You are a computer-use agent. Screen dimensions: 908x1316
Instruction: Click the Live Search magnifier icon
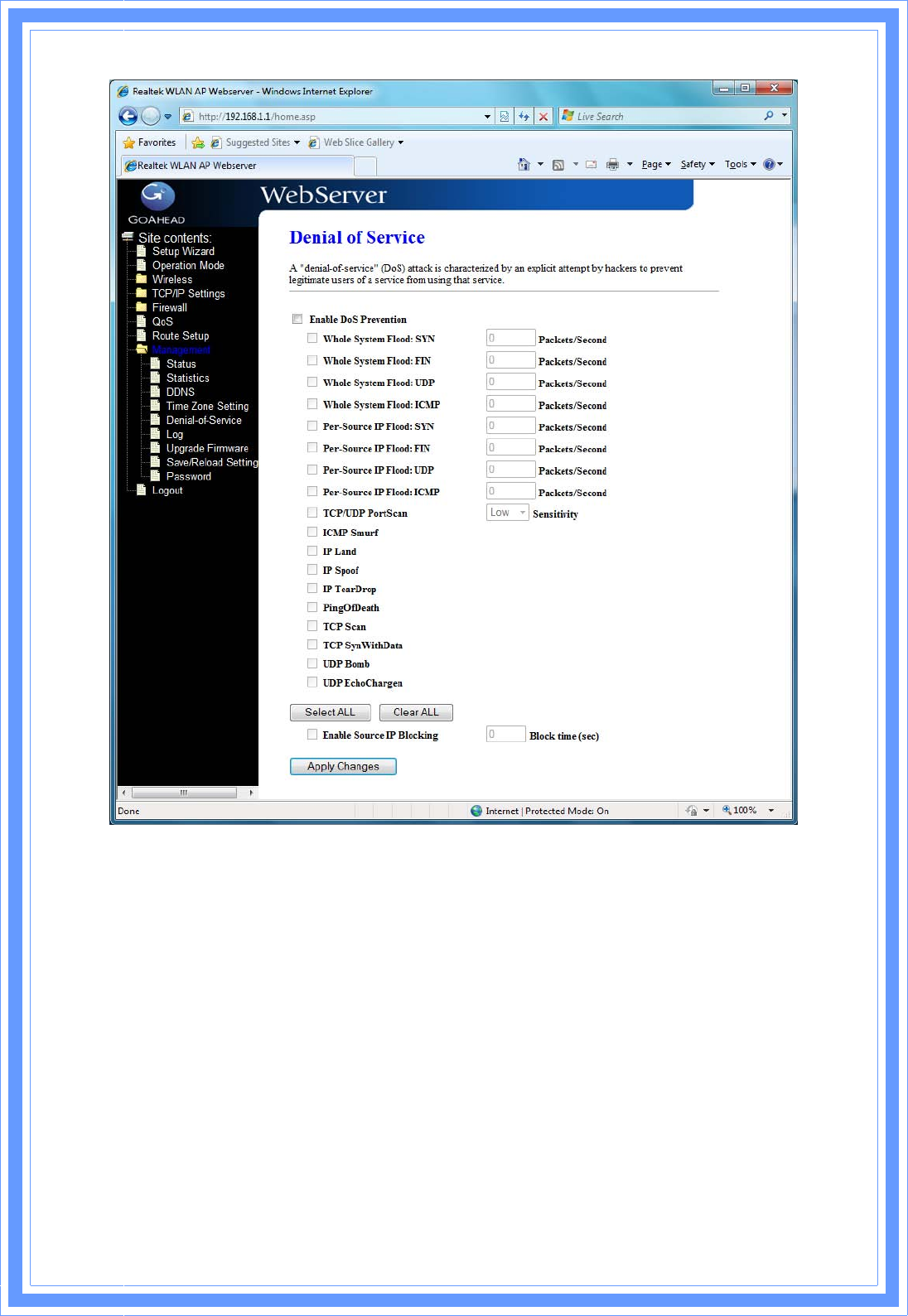click(769, 116)
